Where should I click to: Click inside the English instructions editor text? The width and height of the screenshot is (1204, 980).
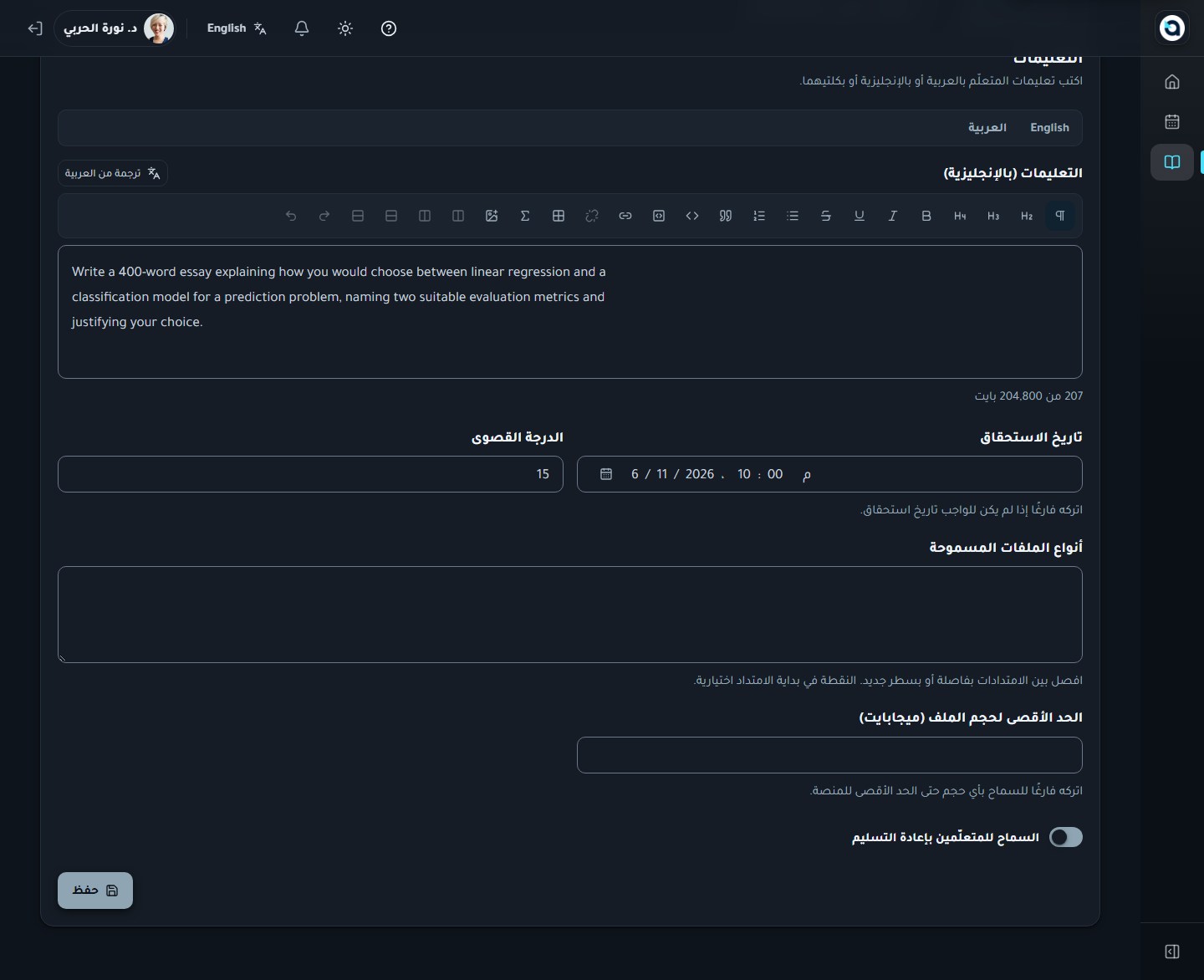pos(570,312)
